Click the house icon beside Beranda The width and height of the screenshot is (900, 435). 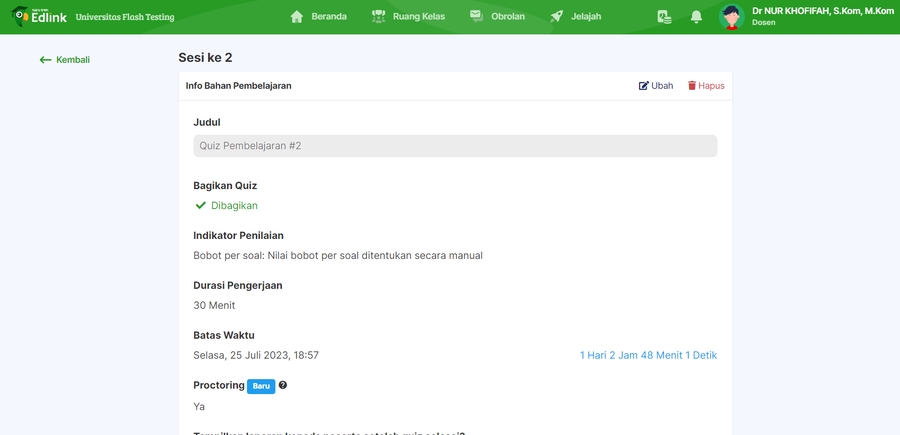tap(296, 17)
